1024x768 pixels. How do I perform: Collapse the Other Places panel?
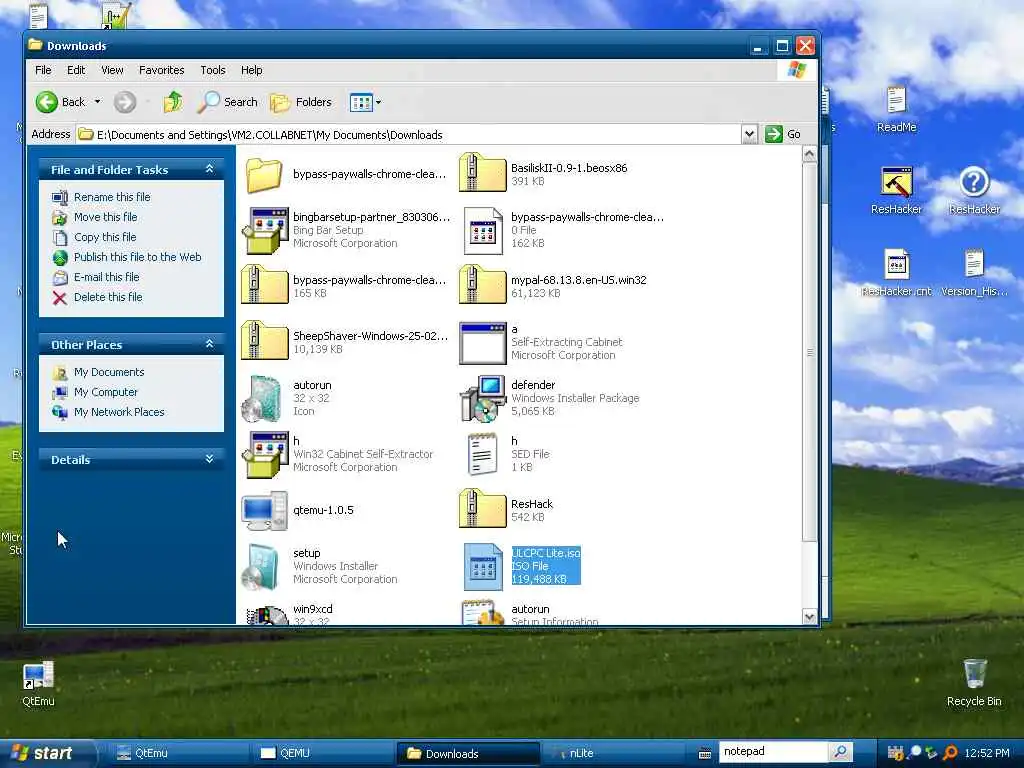210,344
